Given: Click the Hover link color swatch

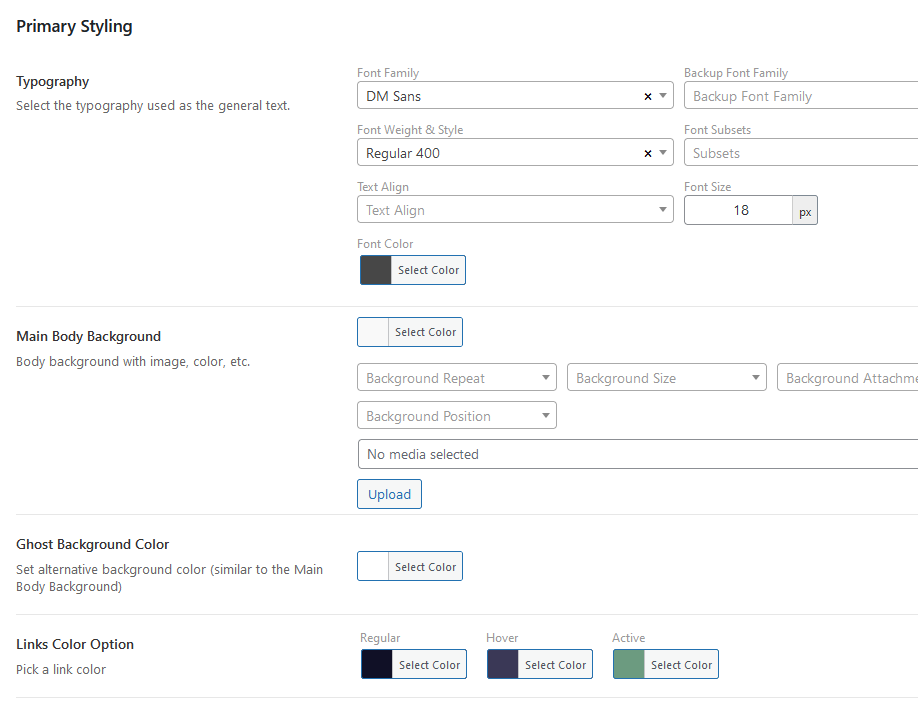Looking at the screenshot, I should pyautogui.click(x=503, y=665).
